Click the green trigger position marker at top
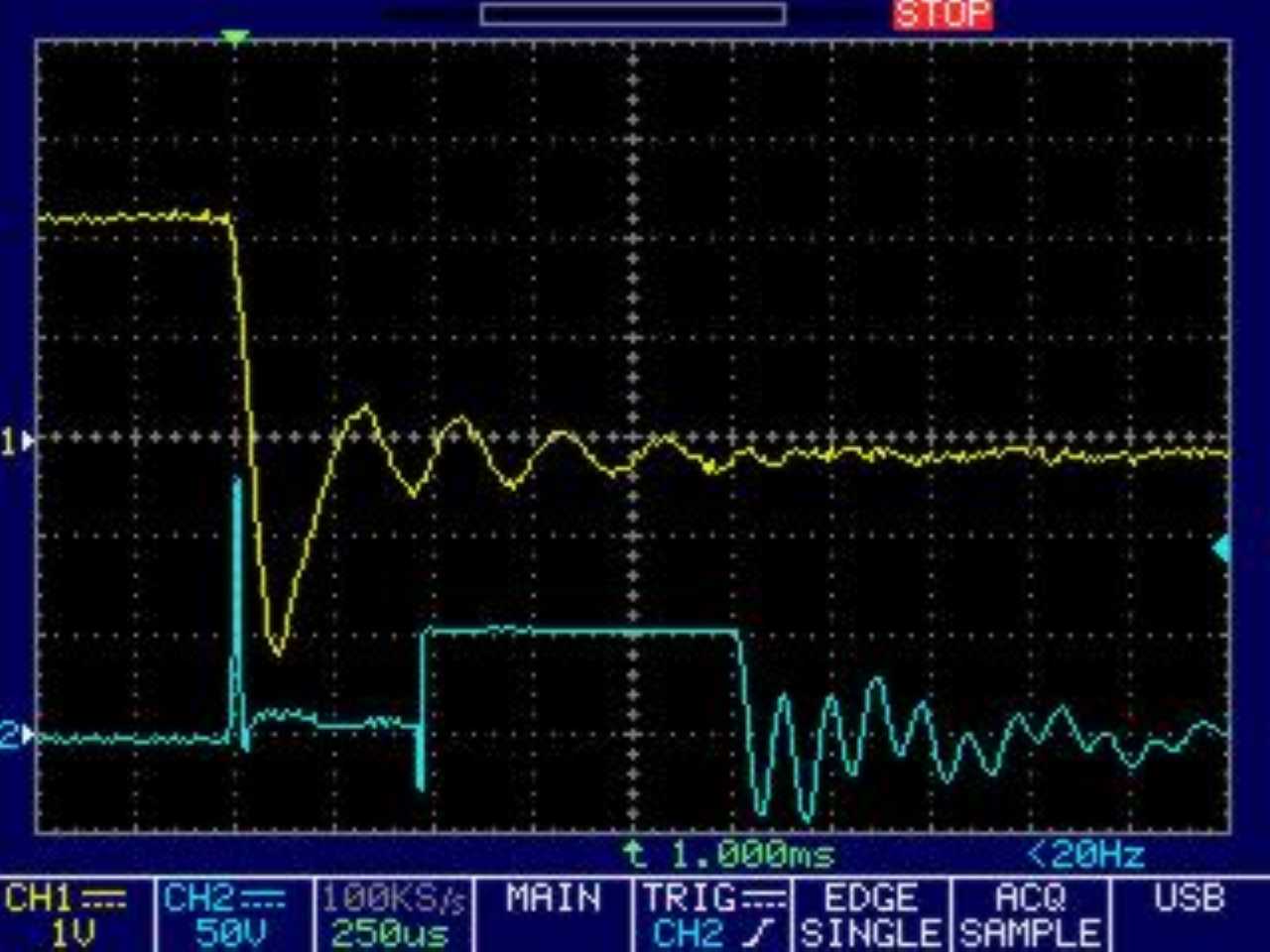Screen dimensions: 1270x952 234,38
